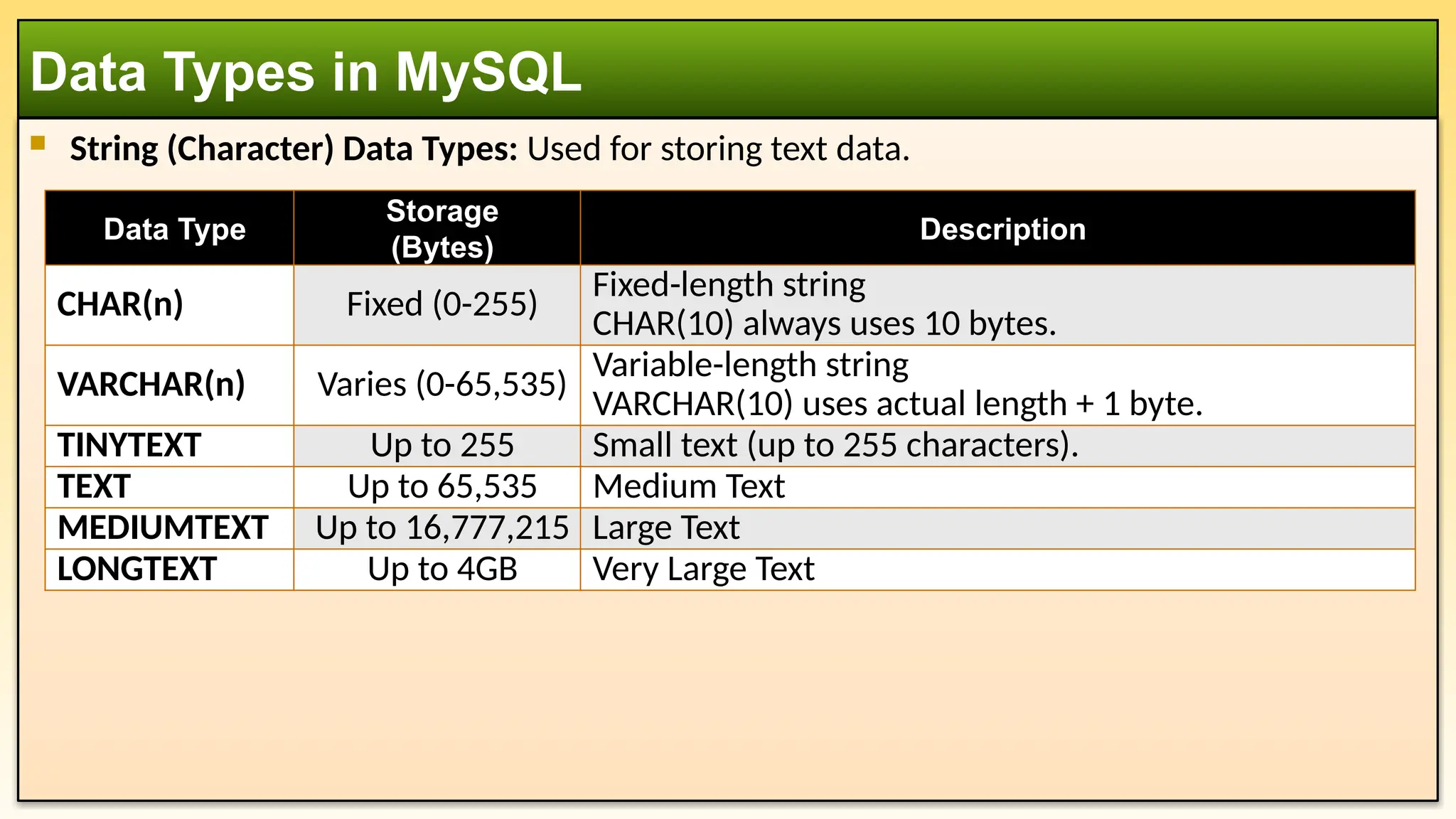Viewport: 1456px width, 819px height.
Task: Click the Description column header
Action: [x=1002, y=230]
